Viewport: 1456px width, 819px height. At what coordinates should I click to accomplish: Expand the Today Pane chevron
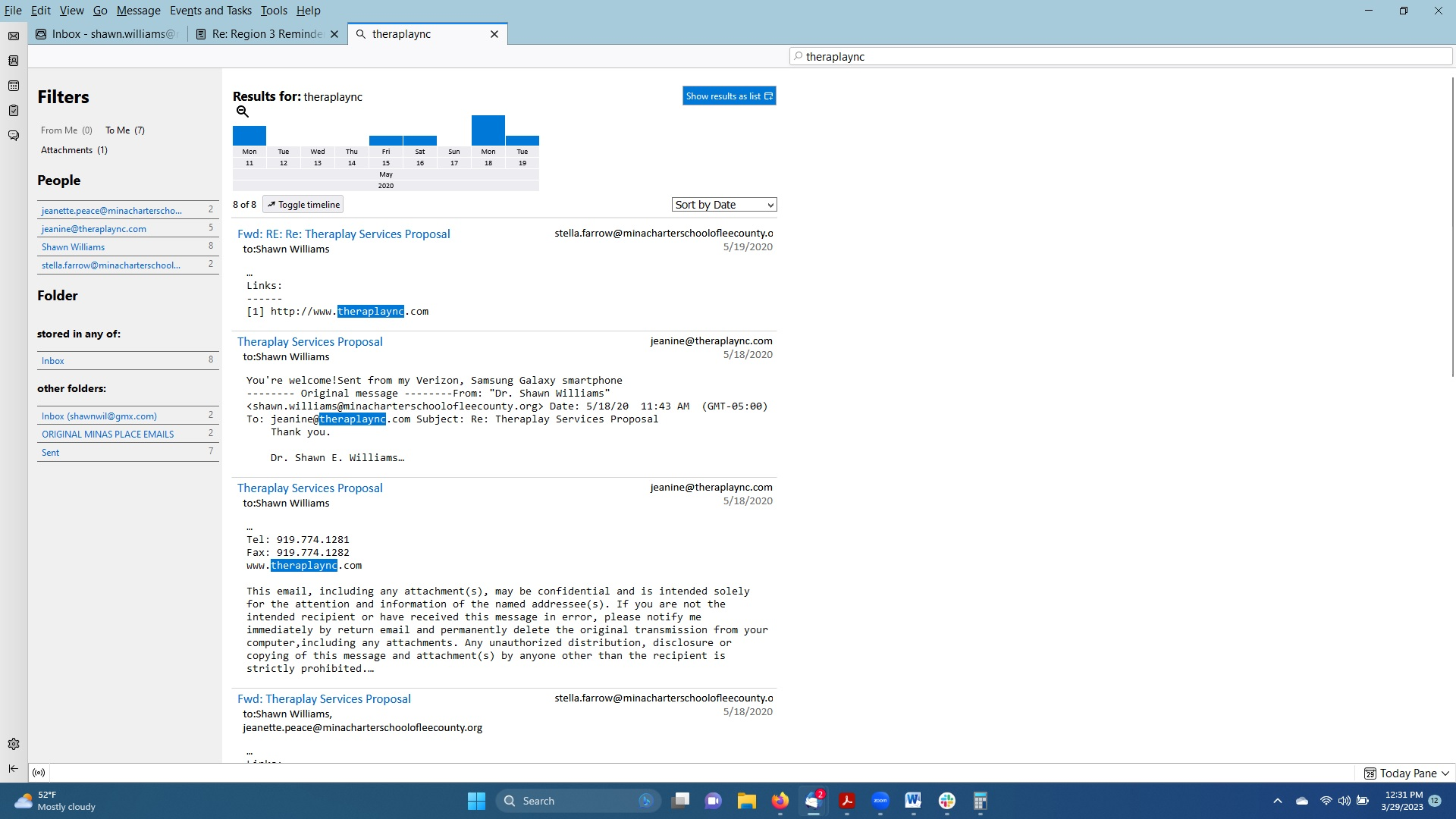coord(1445,773)
